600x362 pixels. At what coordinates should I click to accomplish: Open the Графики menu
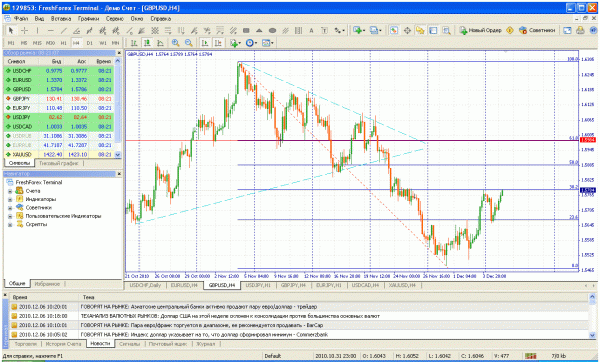(88, 18)
